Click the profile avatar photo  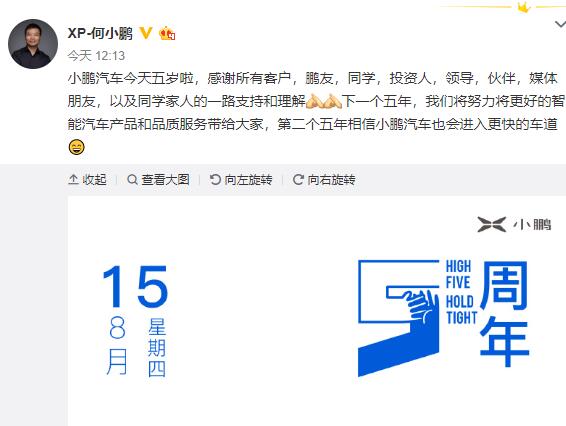coord(33,44)
